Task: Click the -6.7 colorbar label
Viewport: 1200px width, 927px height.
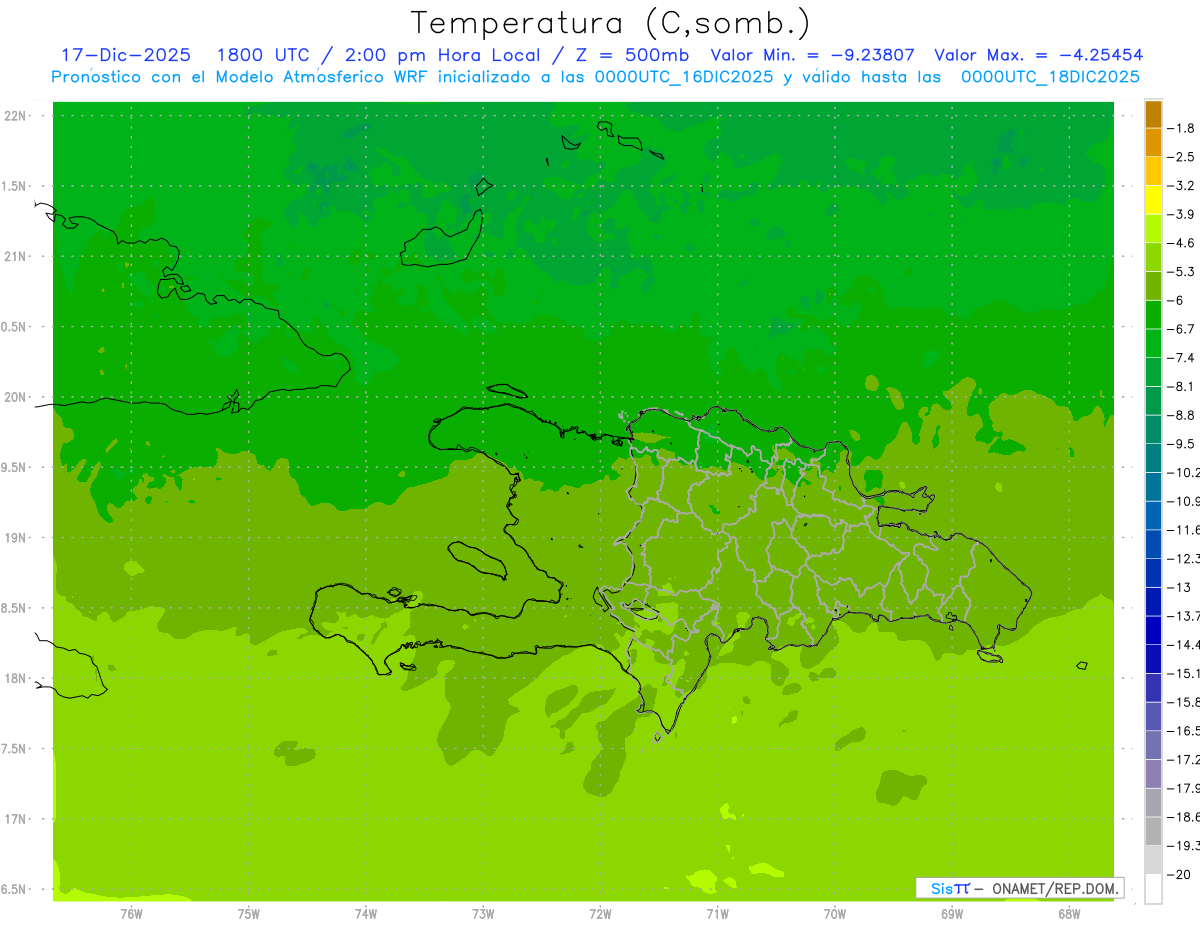Action: 1181,329
